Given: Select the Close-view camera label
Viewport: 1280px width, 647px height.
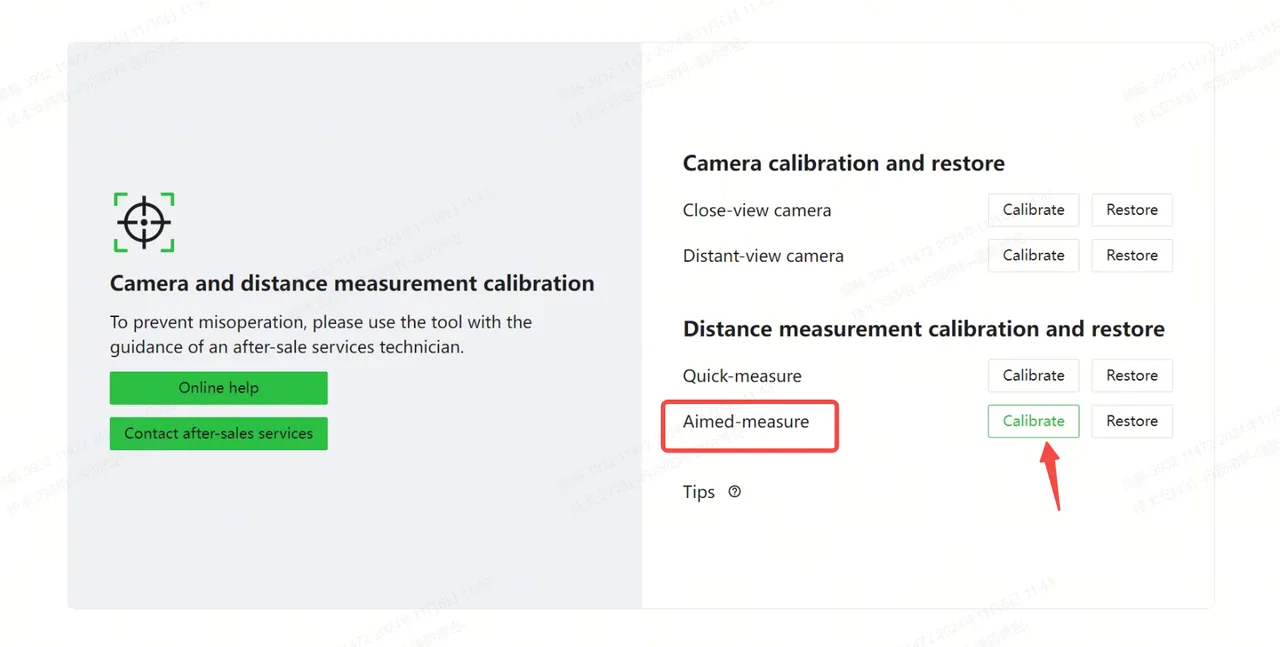Looking at the screenshot, I should coord(757,210).
